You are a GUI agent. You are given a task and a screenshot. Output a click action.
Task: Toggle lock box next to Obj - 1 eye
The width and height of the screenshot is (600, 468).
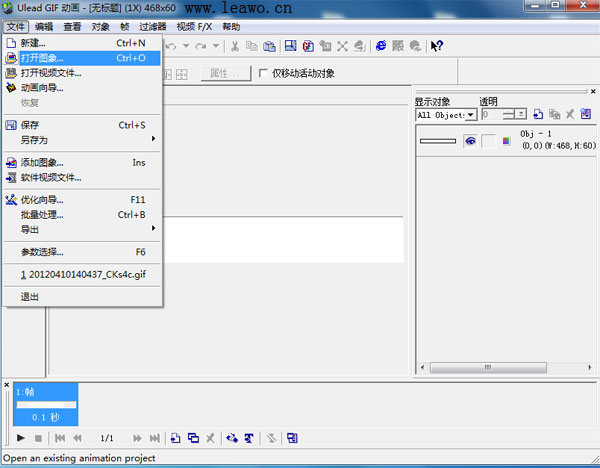click(x=488, y=141)
